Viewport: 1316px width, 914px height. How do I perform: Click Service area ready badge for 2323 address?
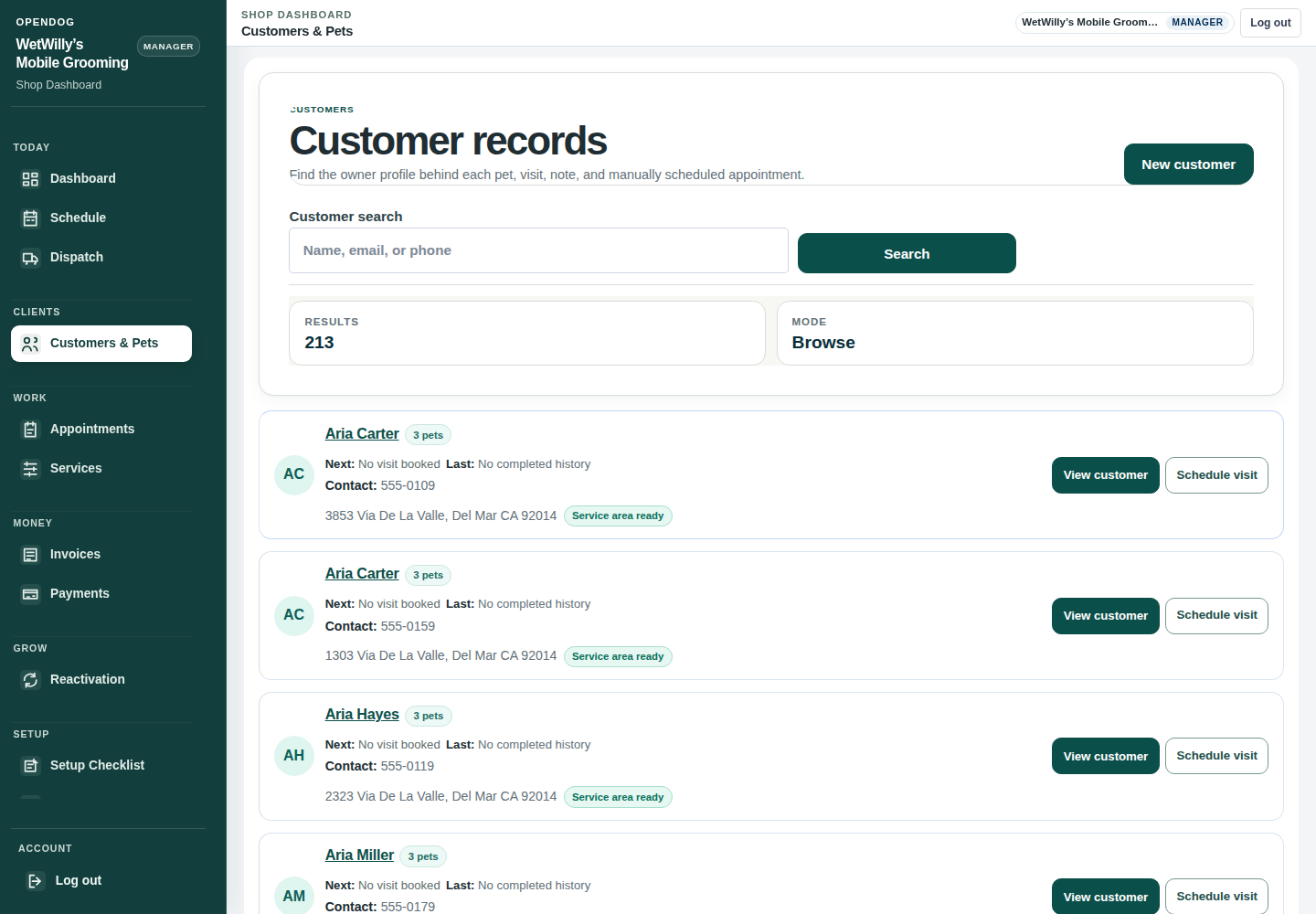pos(618,797)
